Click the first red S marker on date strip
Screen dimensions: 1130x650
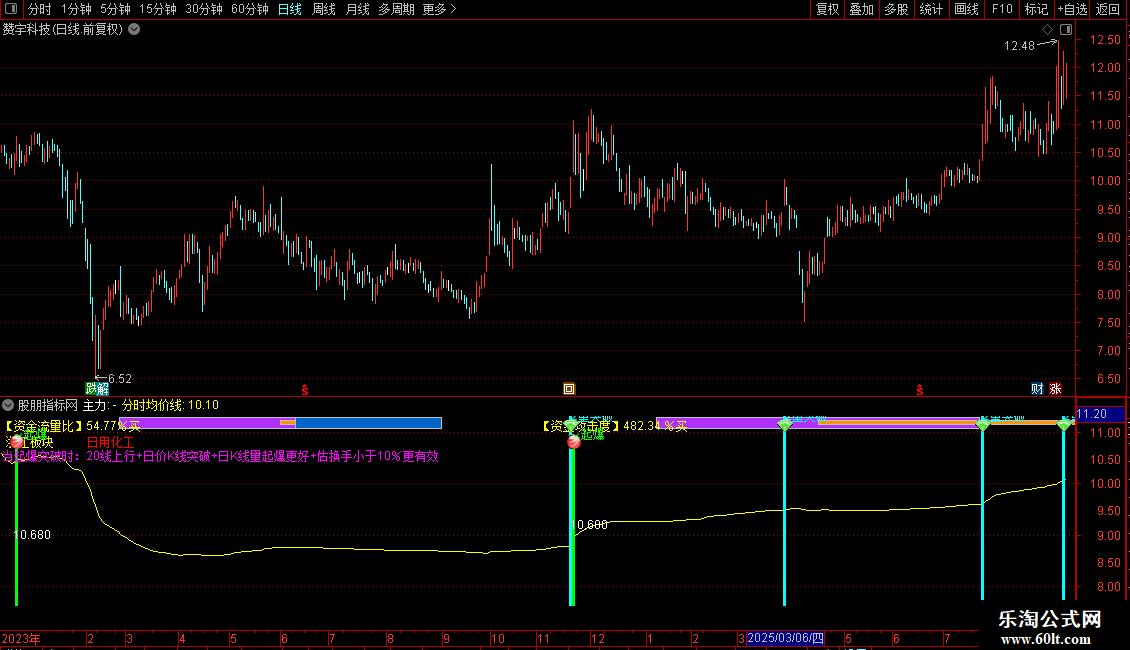(x=305, y=390)
